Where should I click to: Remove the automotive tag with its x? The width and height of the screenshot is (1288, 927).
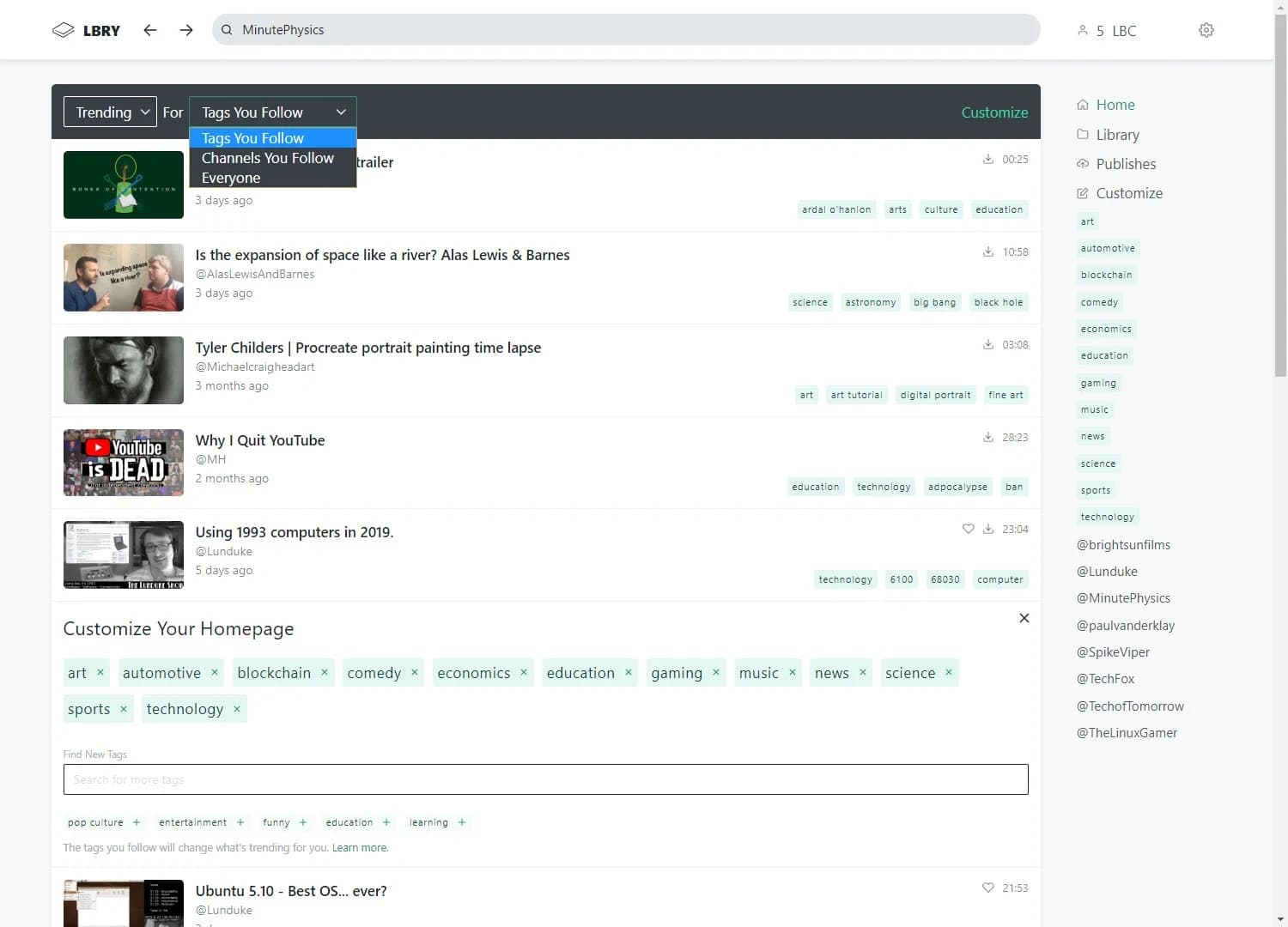click(x=215, y=672)
